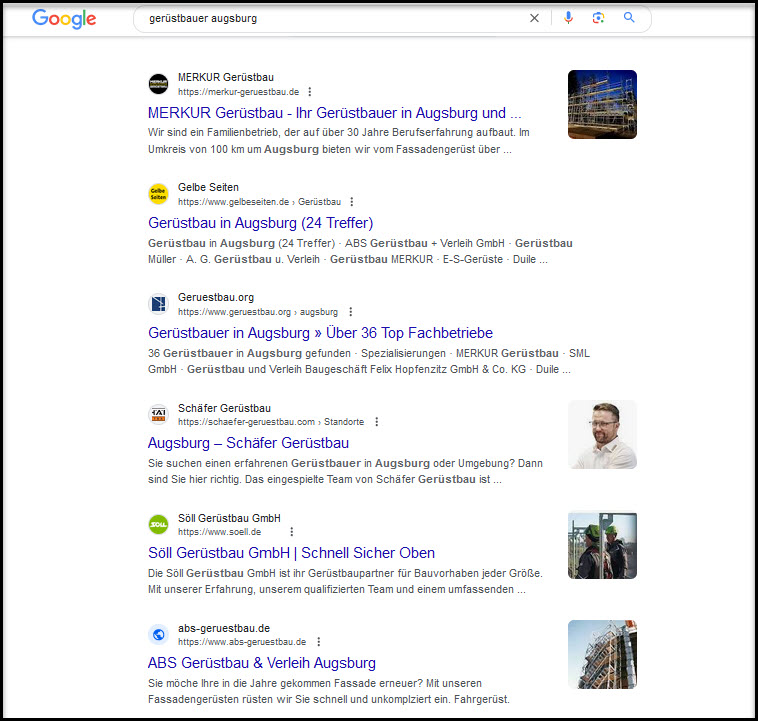Open more options for merkur-geruestbau.de result
The width and height of the screenshot is (758, 721).
310,92
